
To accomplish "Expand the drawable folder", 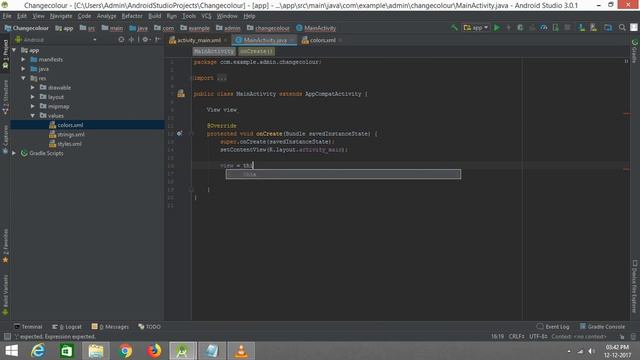I will [x=33, y=87].
